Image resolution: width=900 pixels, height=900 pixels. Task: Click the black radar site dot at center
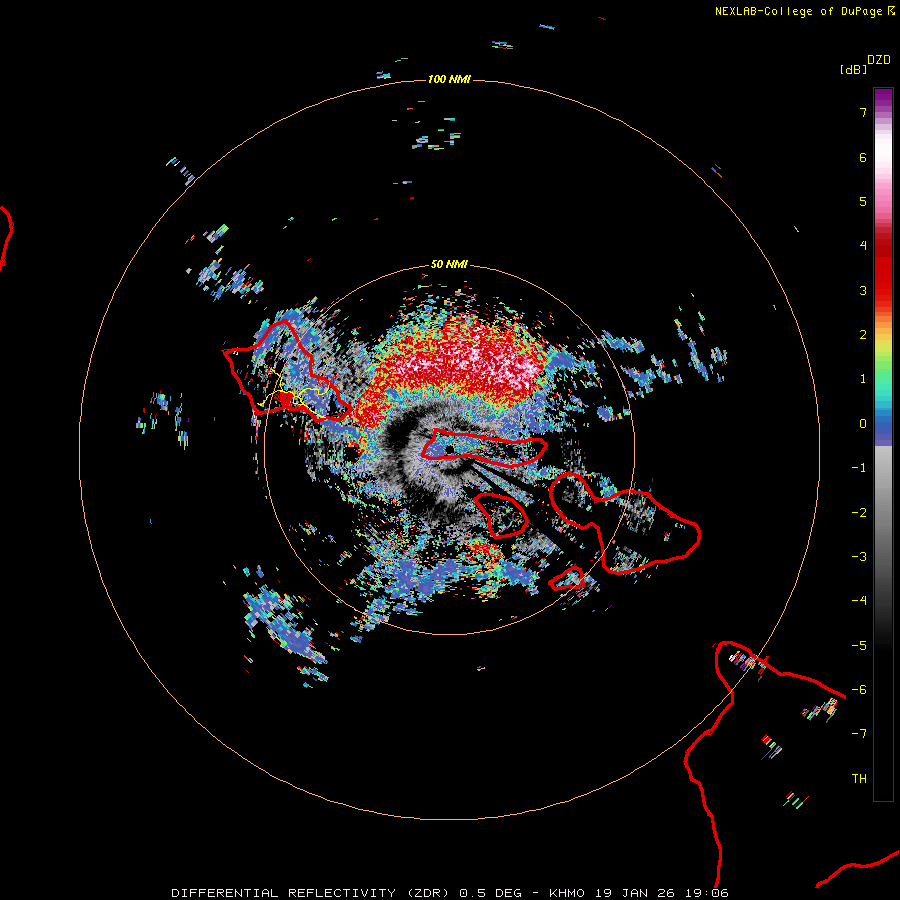[449, 449]
